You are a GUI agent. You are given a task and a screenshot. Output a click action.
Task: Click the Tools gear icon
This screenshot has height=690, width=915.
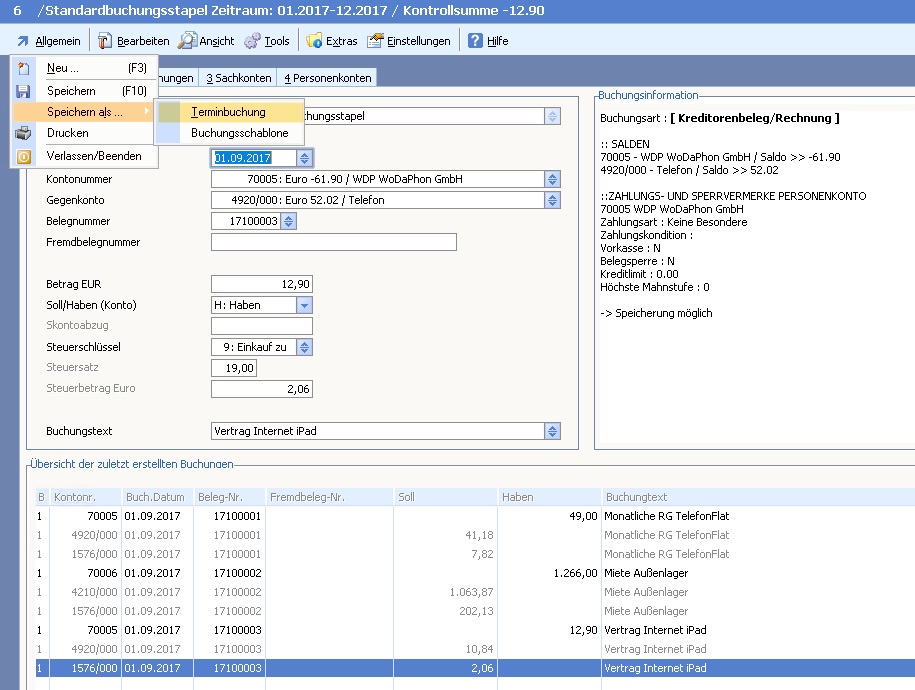(x=252, y=41)
